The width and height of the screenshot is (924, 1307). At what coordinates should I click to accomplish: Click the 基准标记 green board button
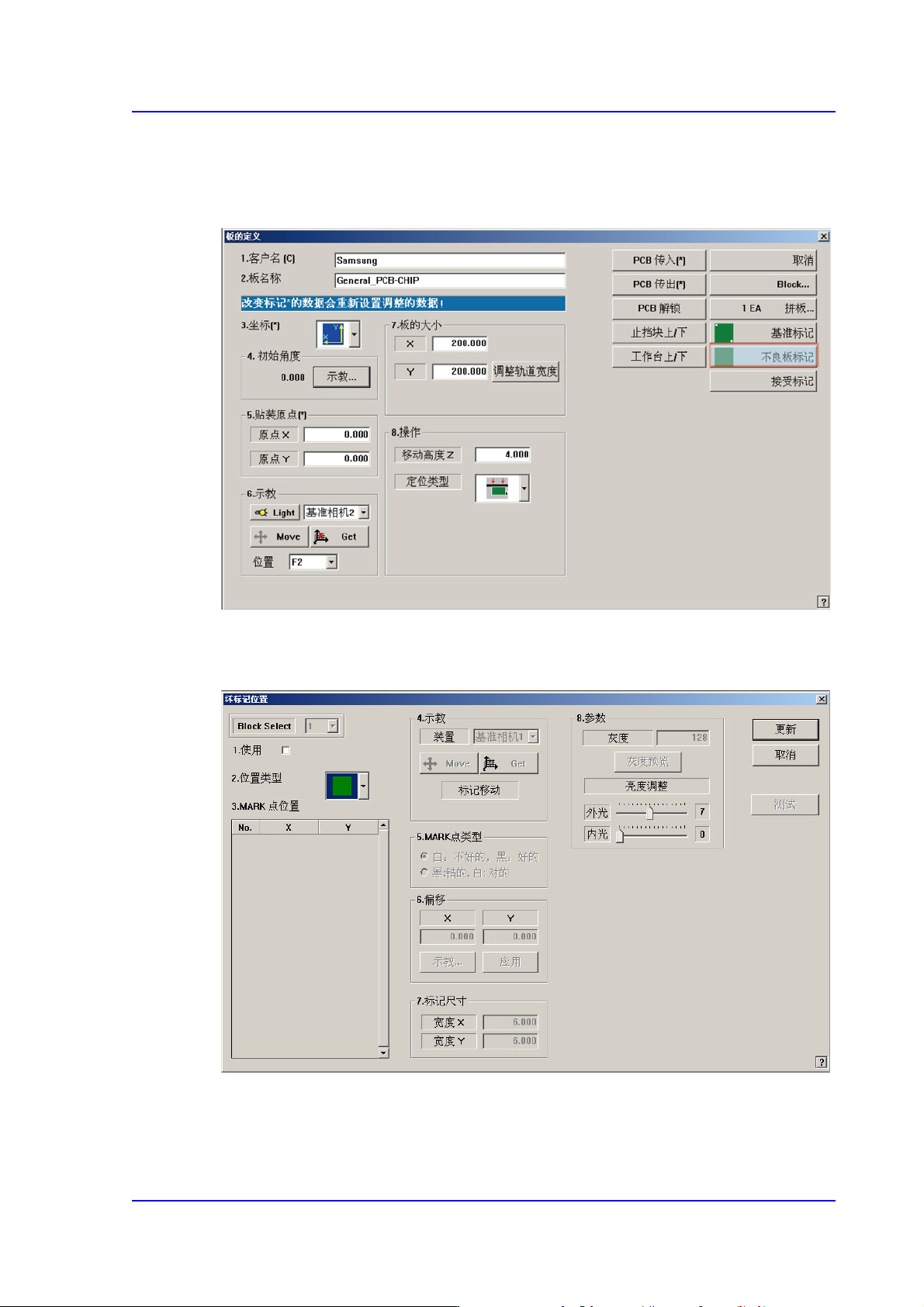point(763,333)
